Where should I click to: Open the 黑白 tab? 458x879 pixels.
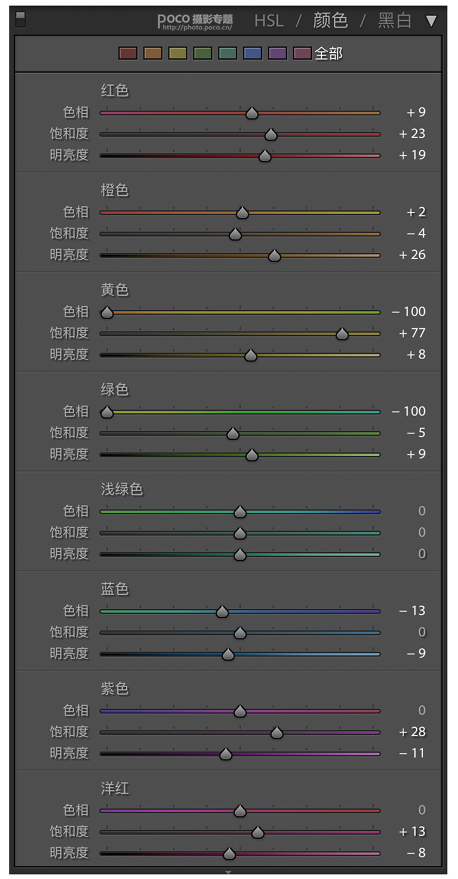click(x=395, y=21)
